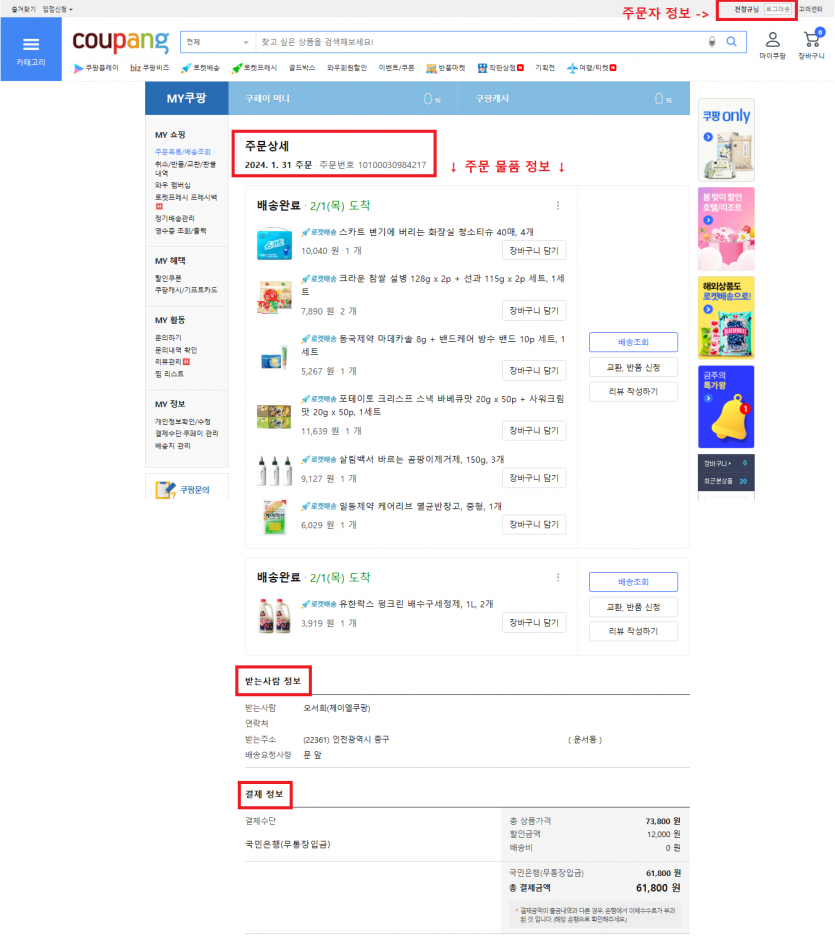Image resolution: width=835 pixels, height=944 pixels.
Task: Click the voice search microphone icon
Action: click(712, 42)
